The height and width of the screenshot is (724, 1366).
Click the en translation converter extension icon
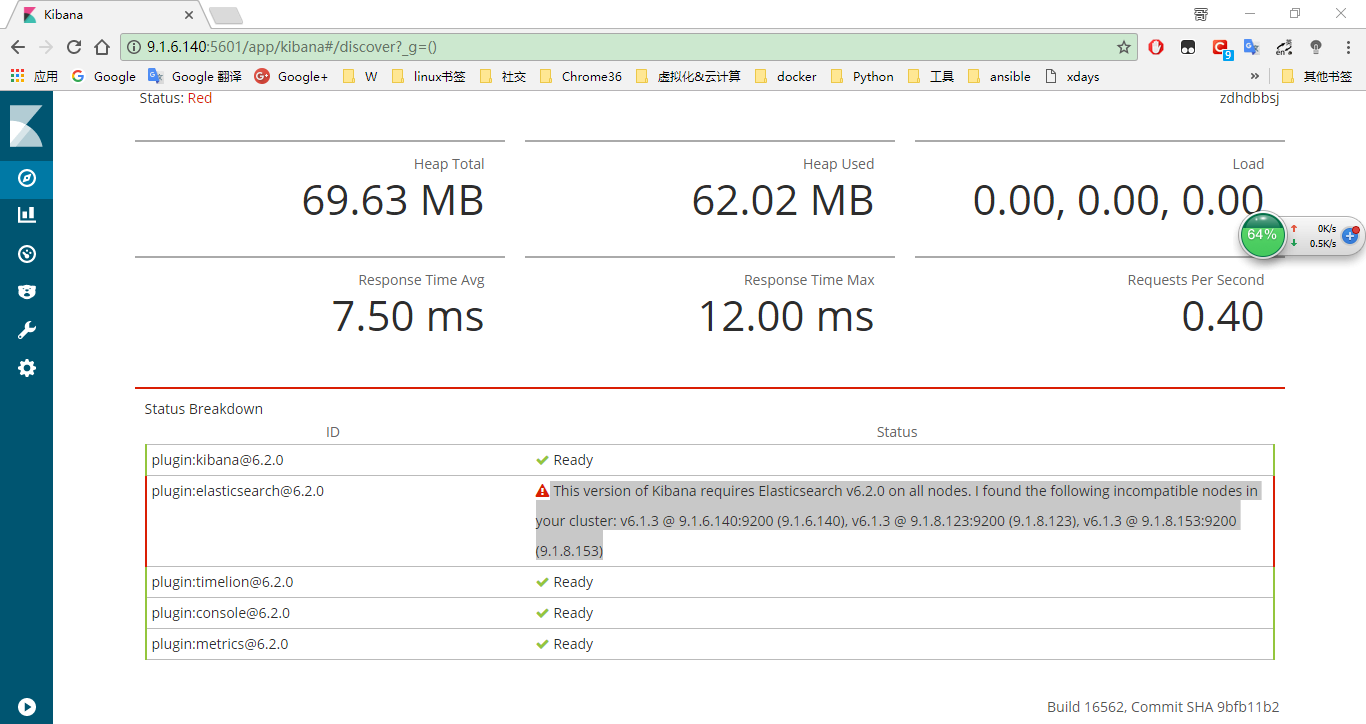tap(1285, 47)
